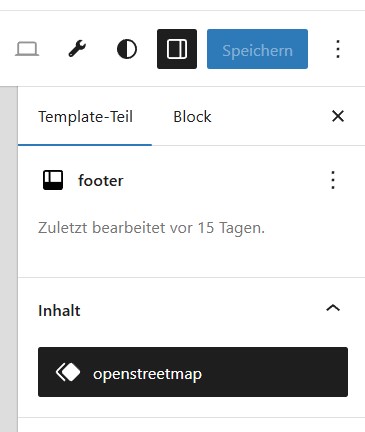Open footer template part actions menu
This screenshot has height=432, width=365.
pos(333,180)
